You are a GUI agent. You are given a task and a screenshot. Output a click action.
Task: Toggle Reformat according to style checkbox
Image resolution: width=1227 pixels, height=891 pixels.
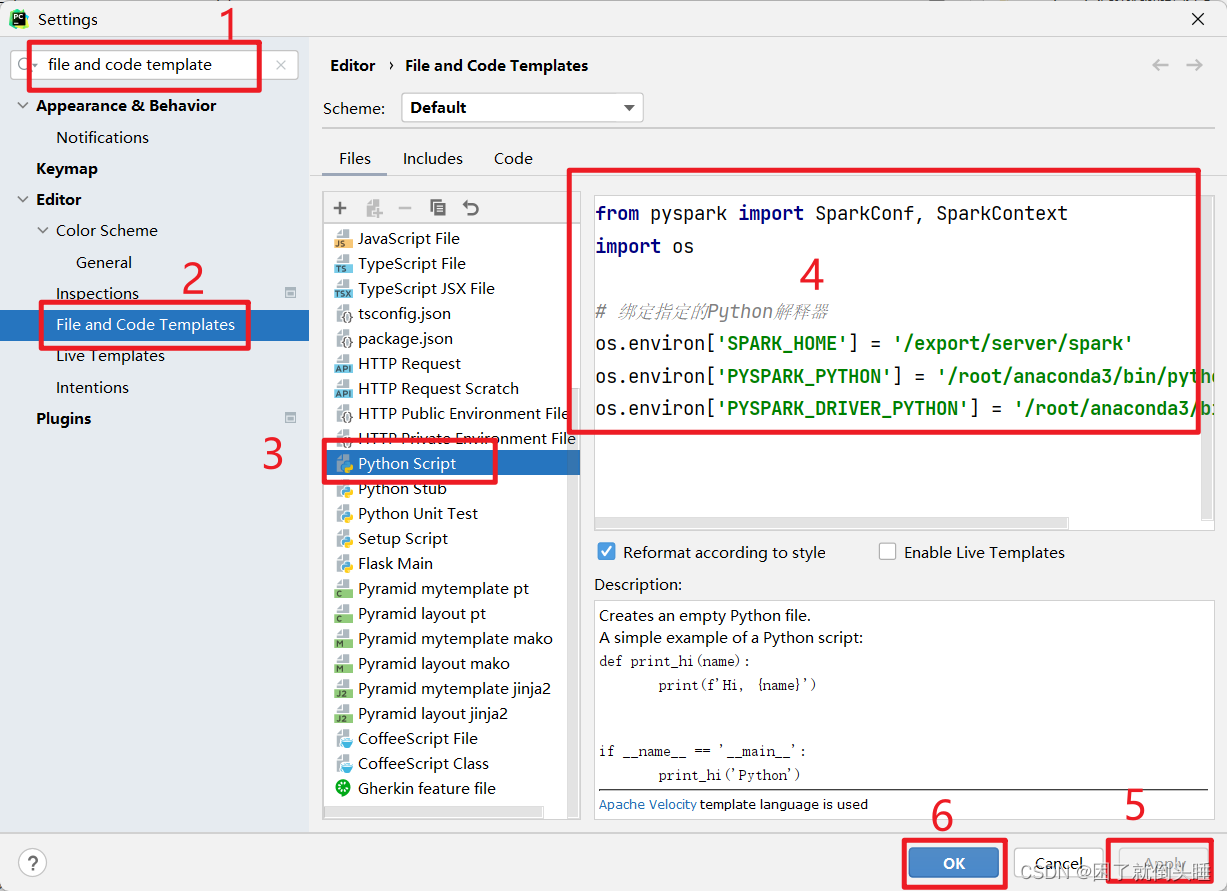click(606, 551)
